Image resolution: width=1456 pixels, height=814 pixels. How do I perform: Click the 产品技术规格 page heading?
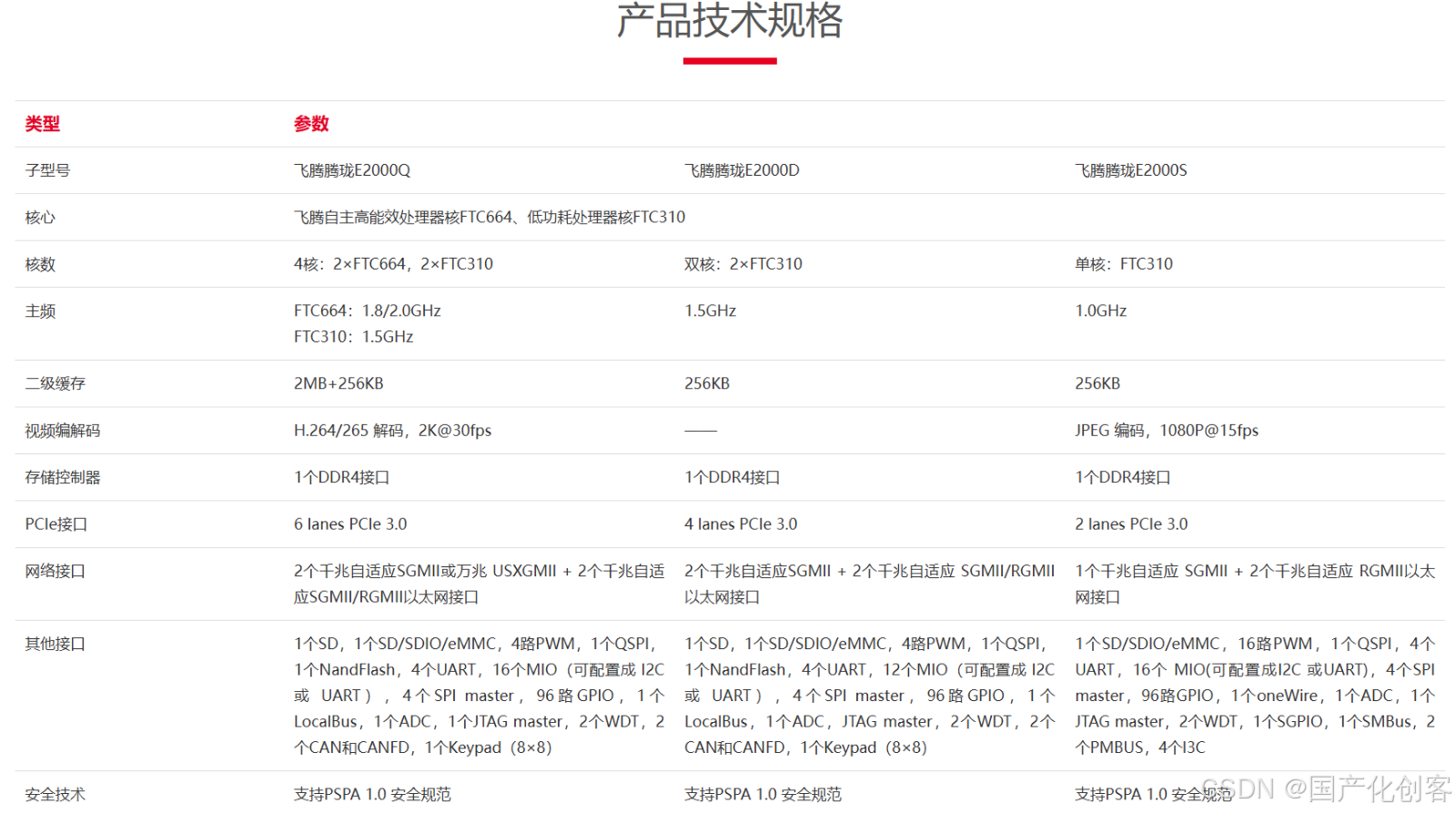point(730,20)
